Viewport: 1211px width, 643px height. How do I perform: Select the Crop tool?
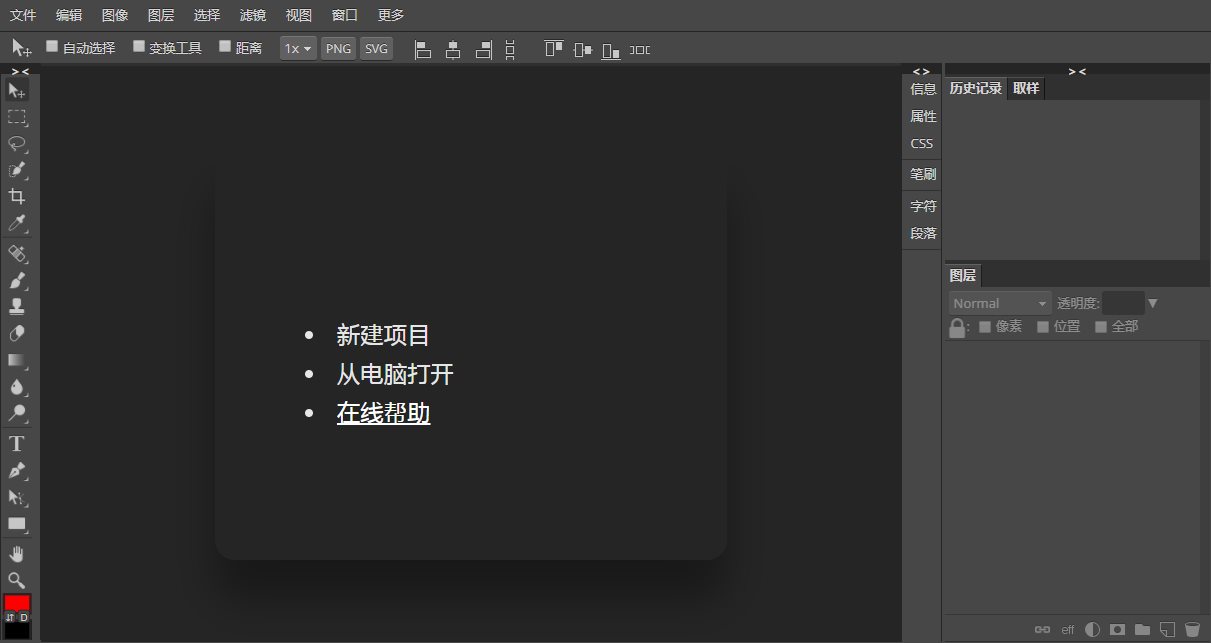17,196
